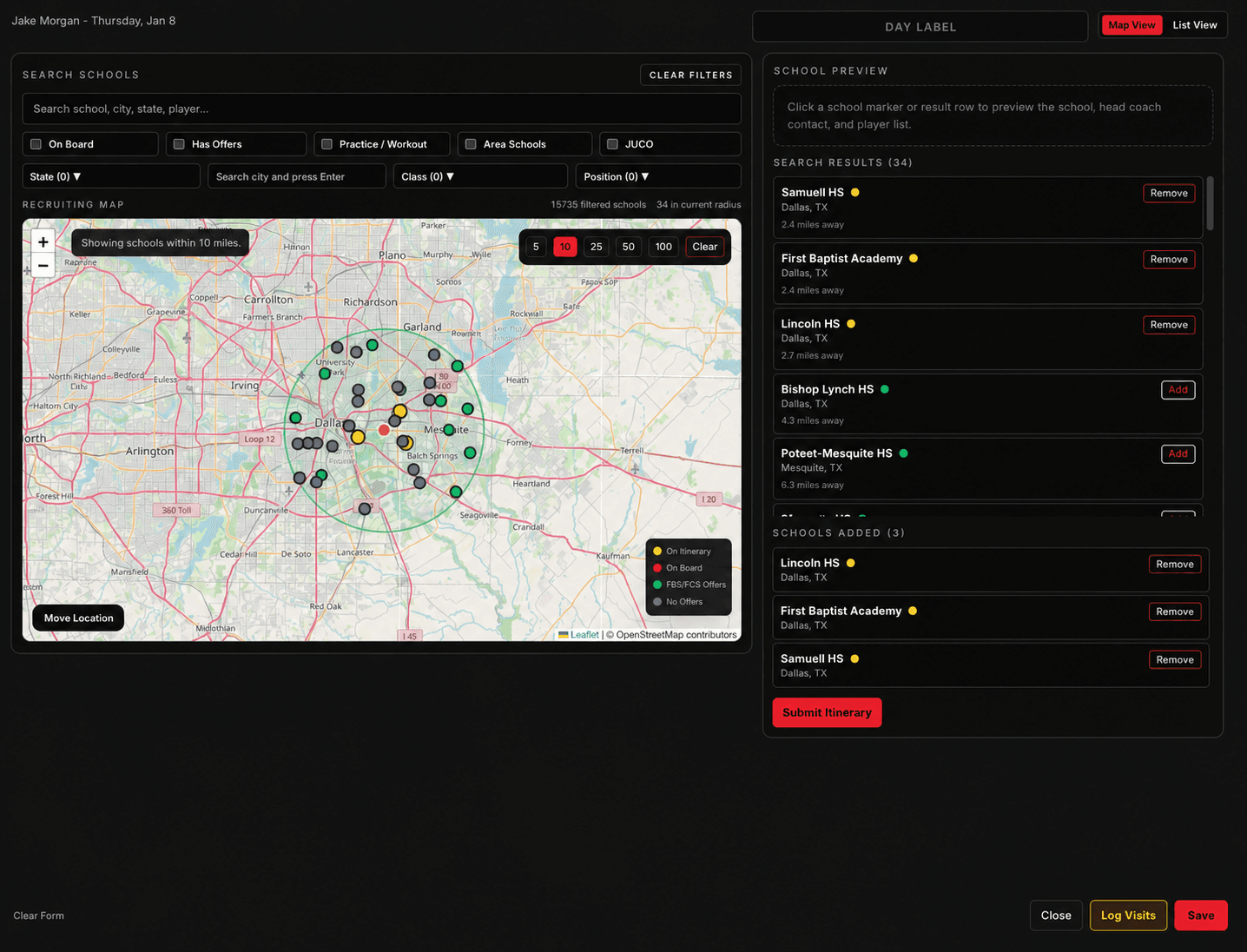The width and height of the screenshot is (1247, 952).
Task: Remove First Baptist Academy from Schools Added
Action: click(x=1175, y=612)
